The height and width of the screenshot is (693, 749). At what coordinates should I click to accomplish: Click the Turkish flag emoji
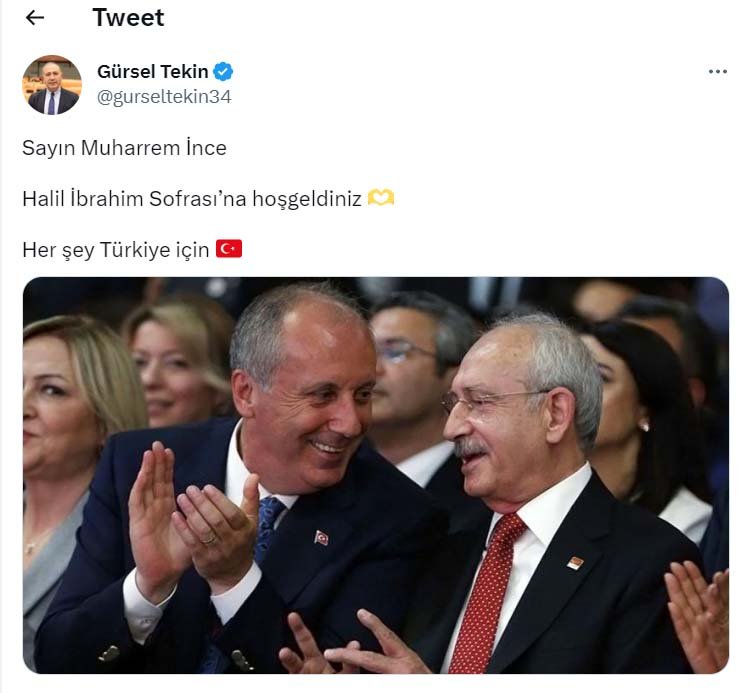[x=229, y=248]
